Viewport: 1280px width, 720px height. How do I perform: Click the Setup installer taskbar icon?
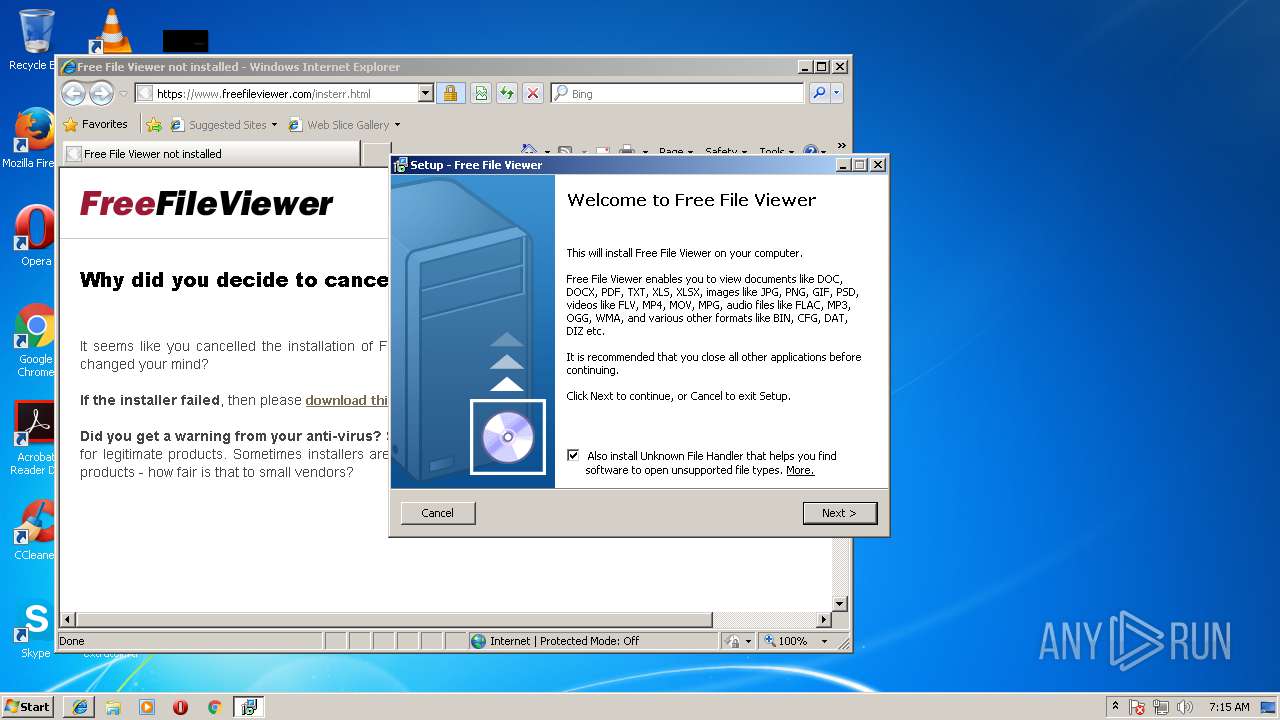pos(248,707)
